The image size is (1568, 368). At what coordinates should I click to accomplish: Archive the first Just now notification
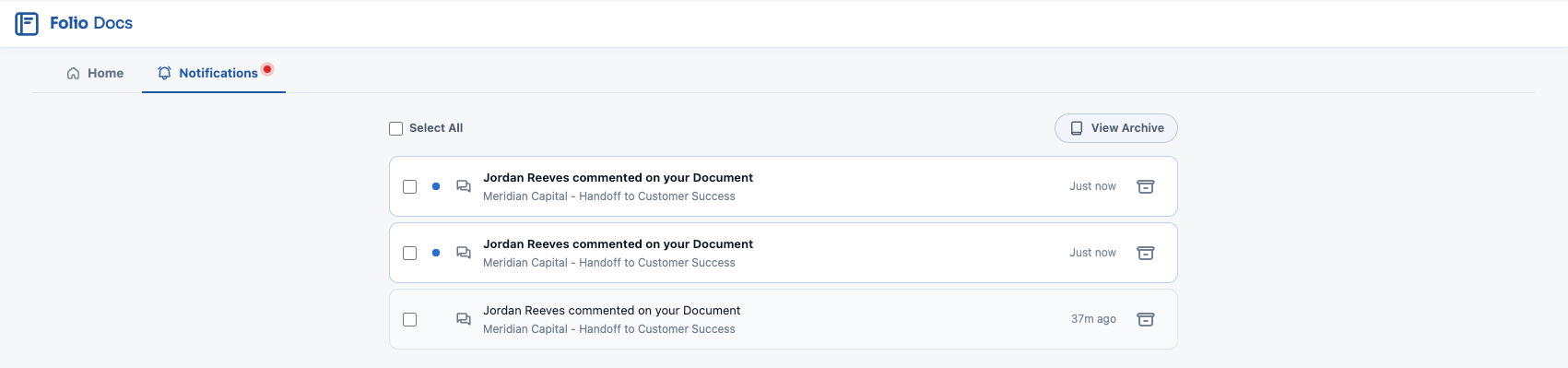click(1146, 186)
